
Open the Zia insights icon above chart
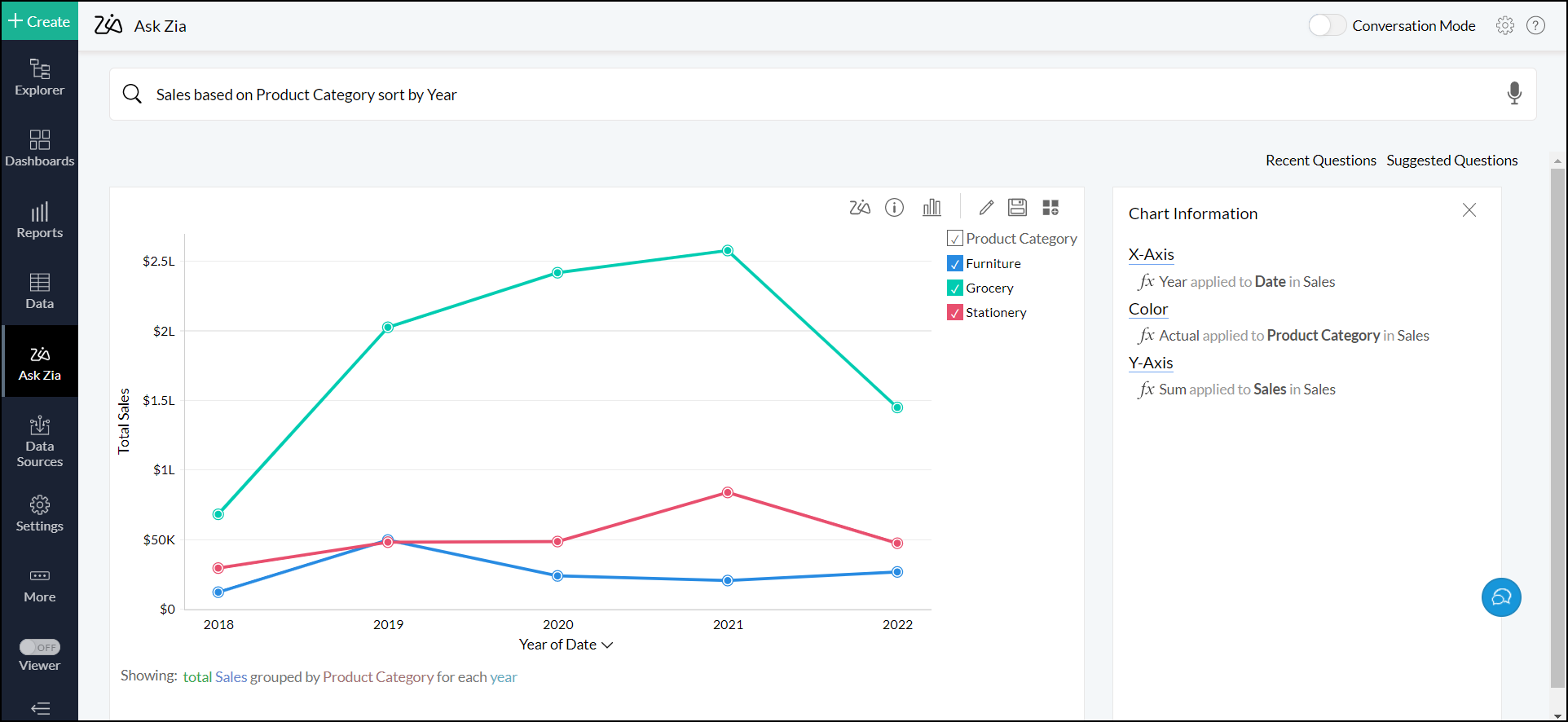coord(859,208)
